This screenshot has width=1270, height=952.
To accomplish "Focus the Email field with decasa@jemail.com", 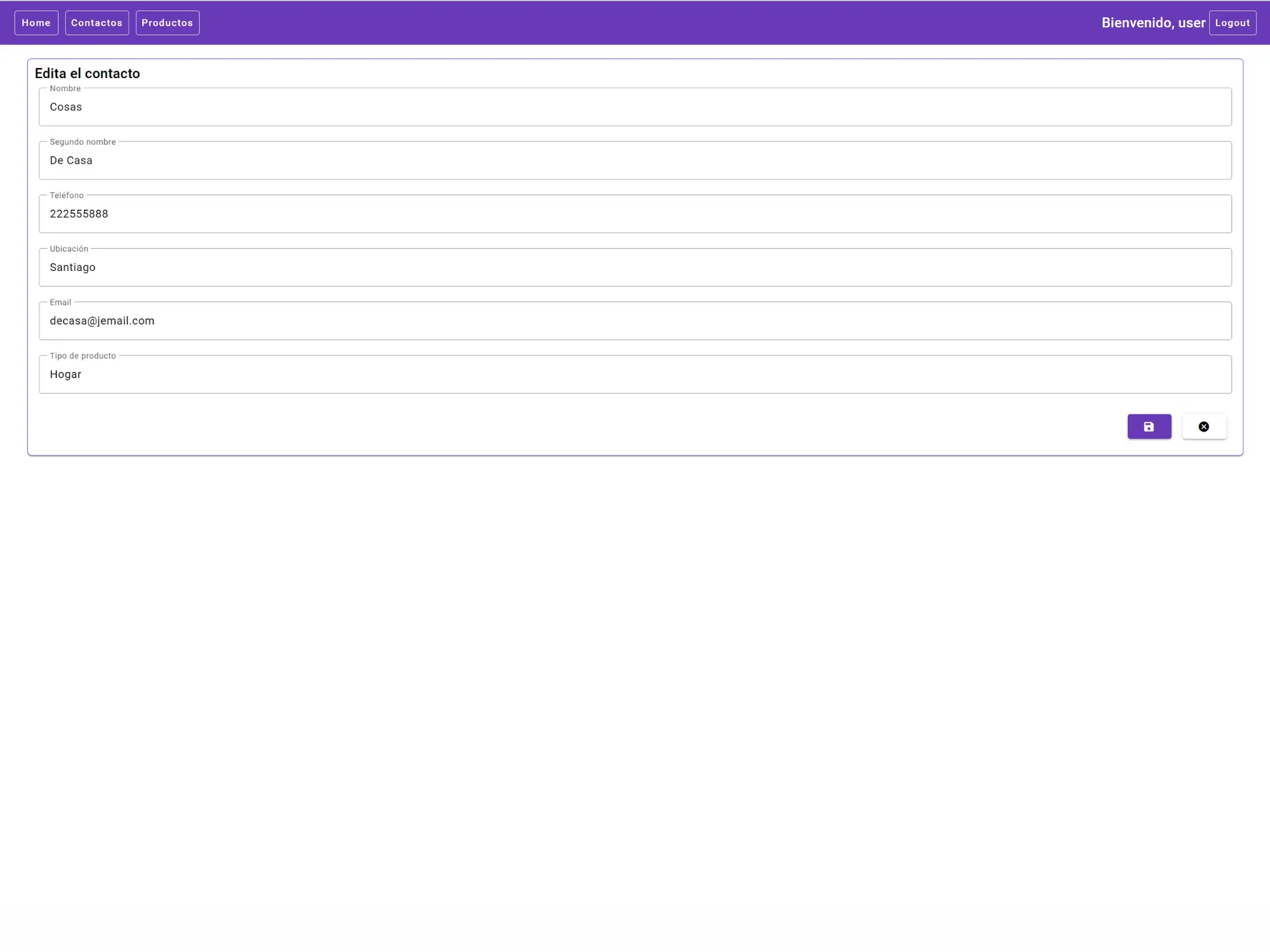I will point(635,321).
